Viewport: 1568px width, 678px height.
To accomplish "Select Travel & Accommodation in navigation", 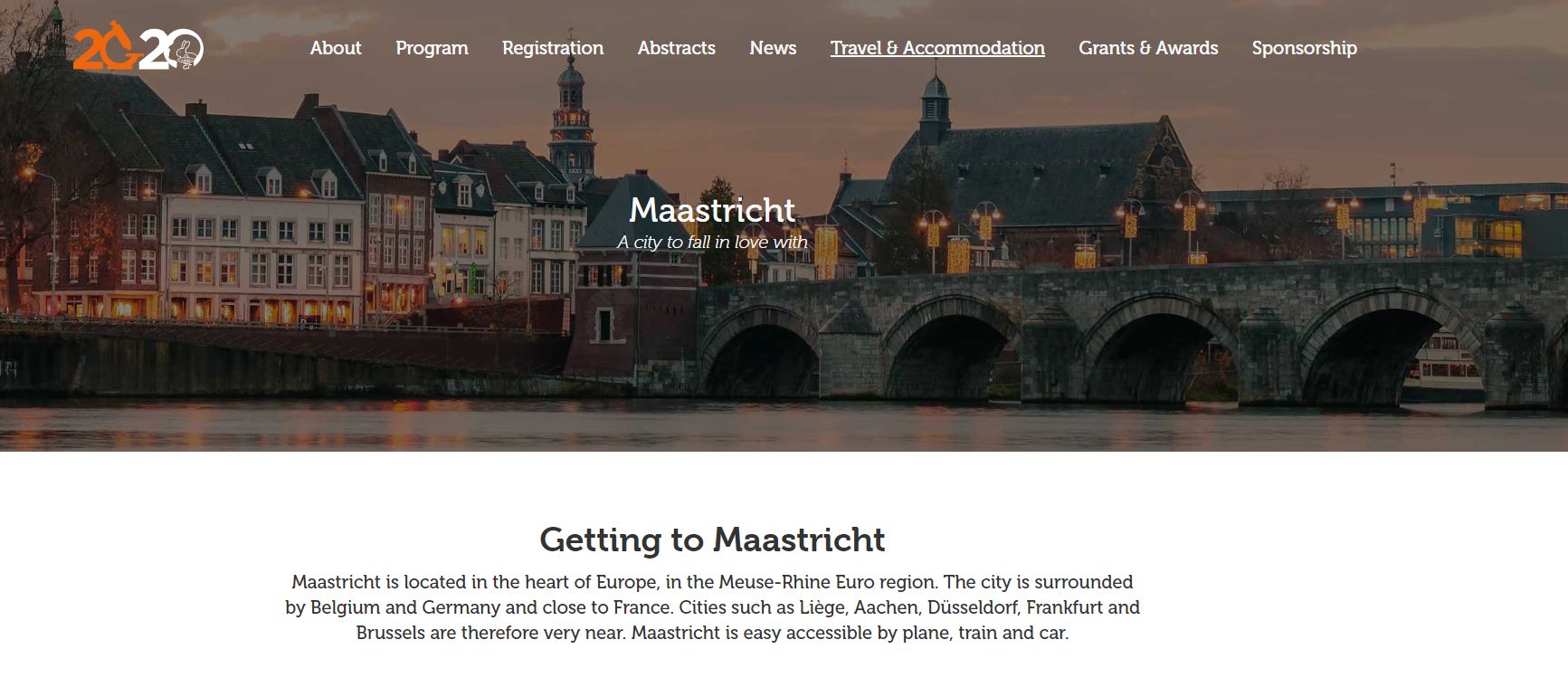I will click(937, 48).
